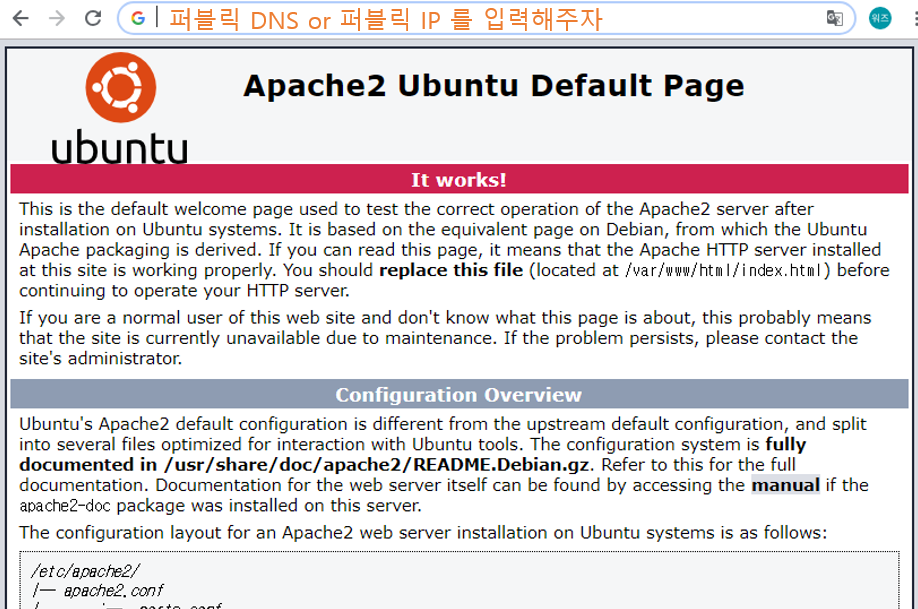
Task: Click the 'It works!' banner text
Action: click(x=458, y=180)
